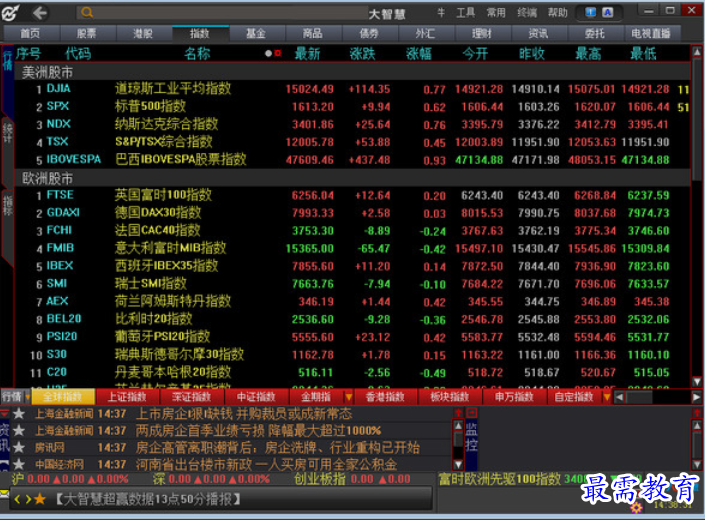The image size is (705, 520).
Task: Select the 深证指数 bottom tab
Action: [x=192, y=397]
